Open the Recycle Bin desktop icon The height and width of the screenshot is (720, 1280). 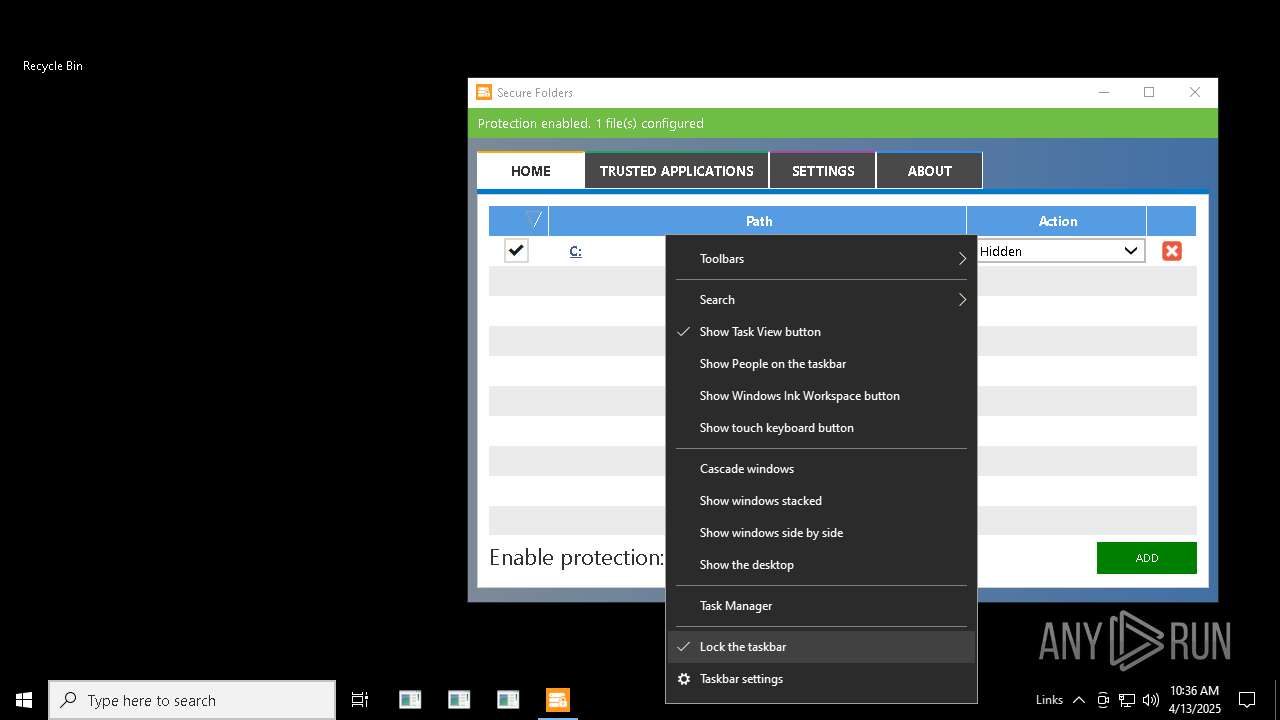click(53, 66)
